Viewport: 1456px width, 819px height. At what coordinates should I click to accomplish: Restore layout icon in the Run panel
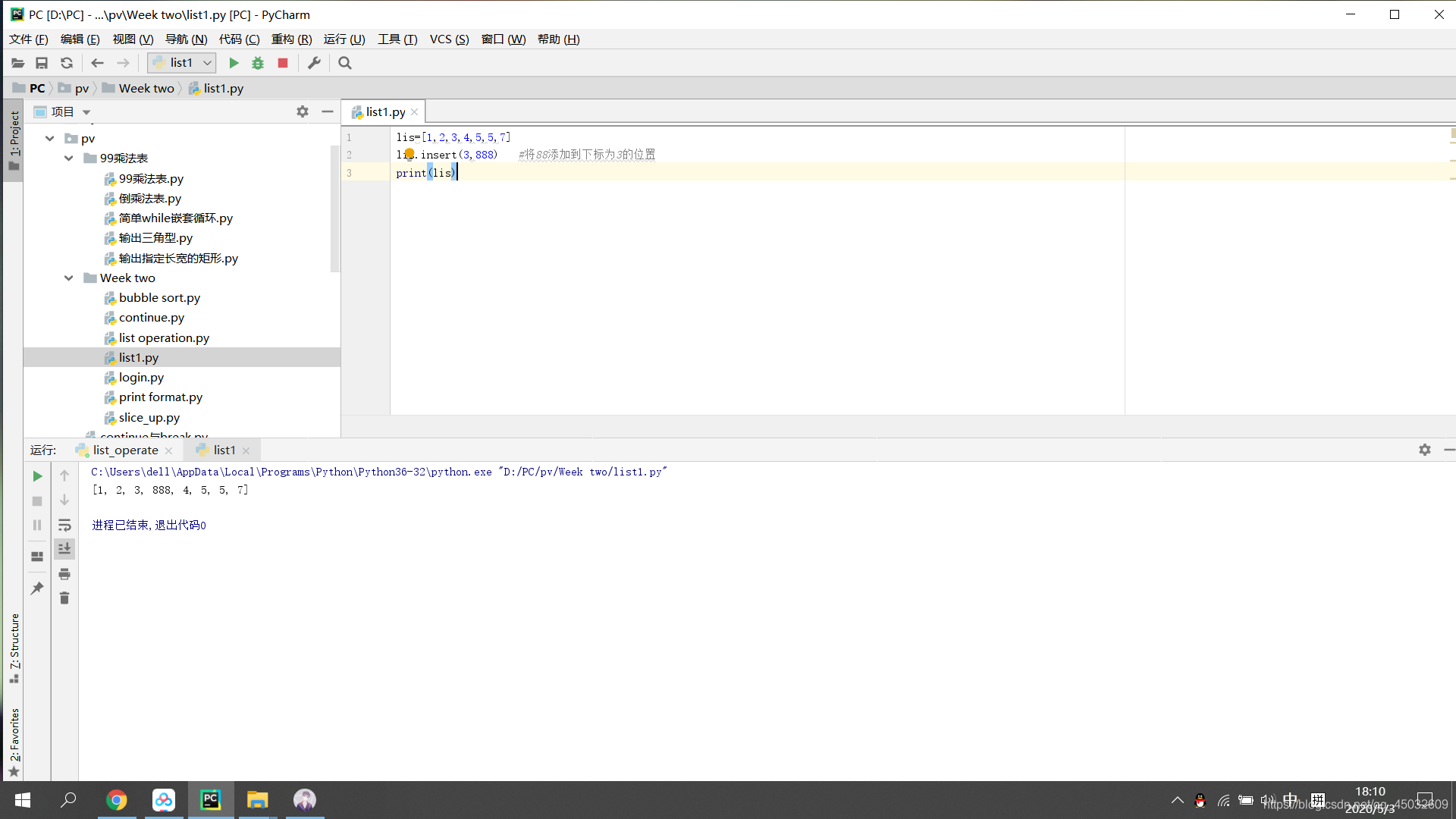pos(37,556)
